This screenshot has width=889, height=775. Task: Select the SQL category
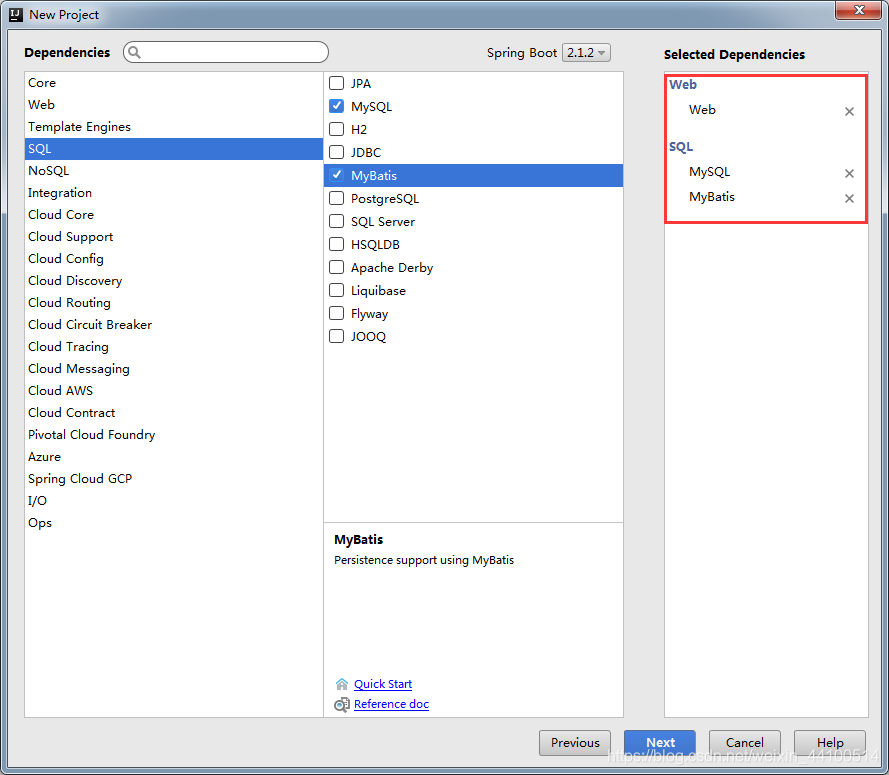click(173, 149)
